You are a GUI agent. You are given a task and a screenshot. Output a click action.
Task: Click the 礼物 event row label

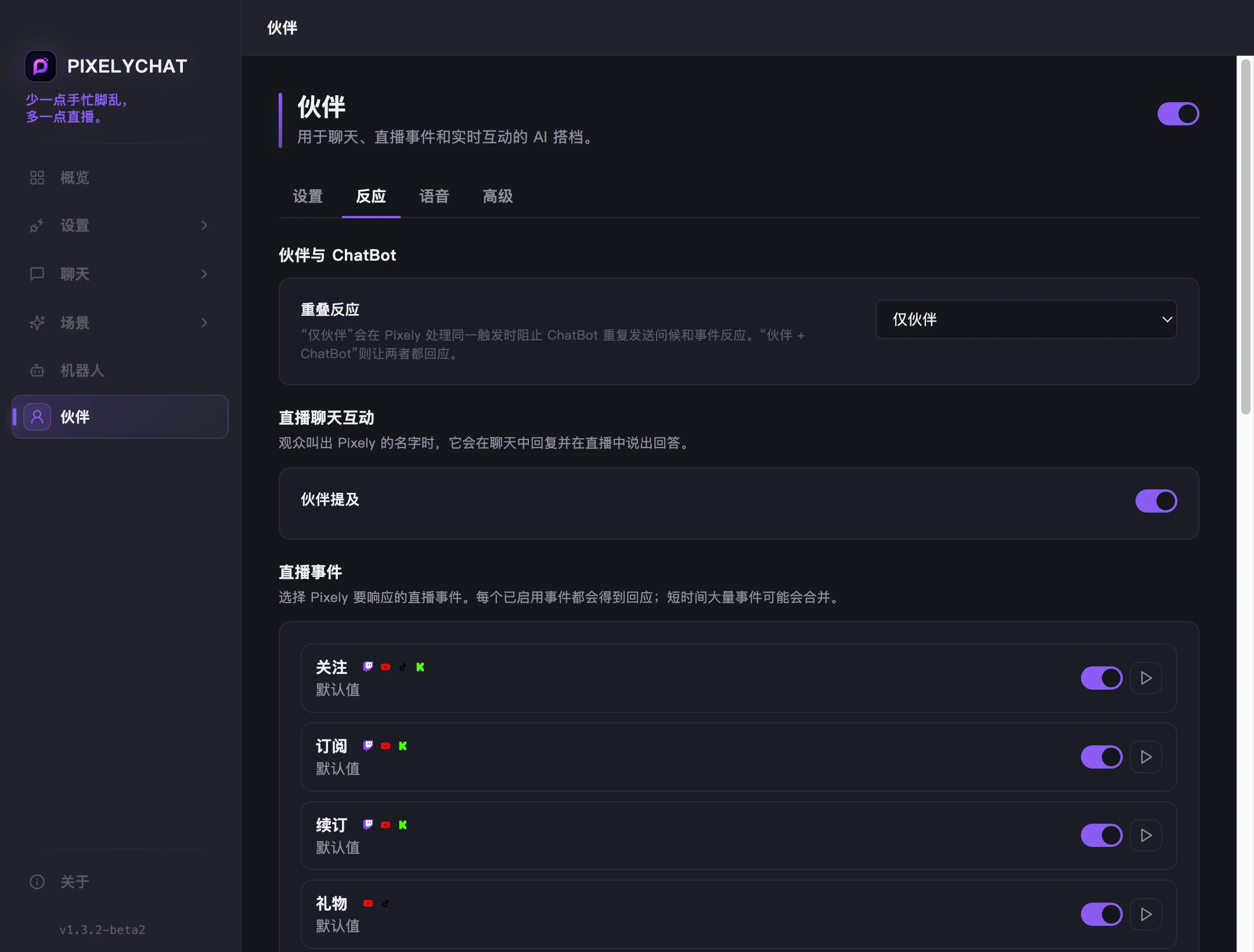pos(331,903)
